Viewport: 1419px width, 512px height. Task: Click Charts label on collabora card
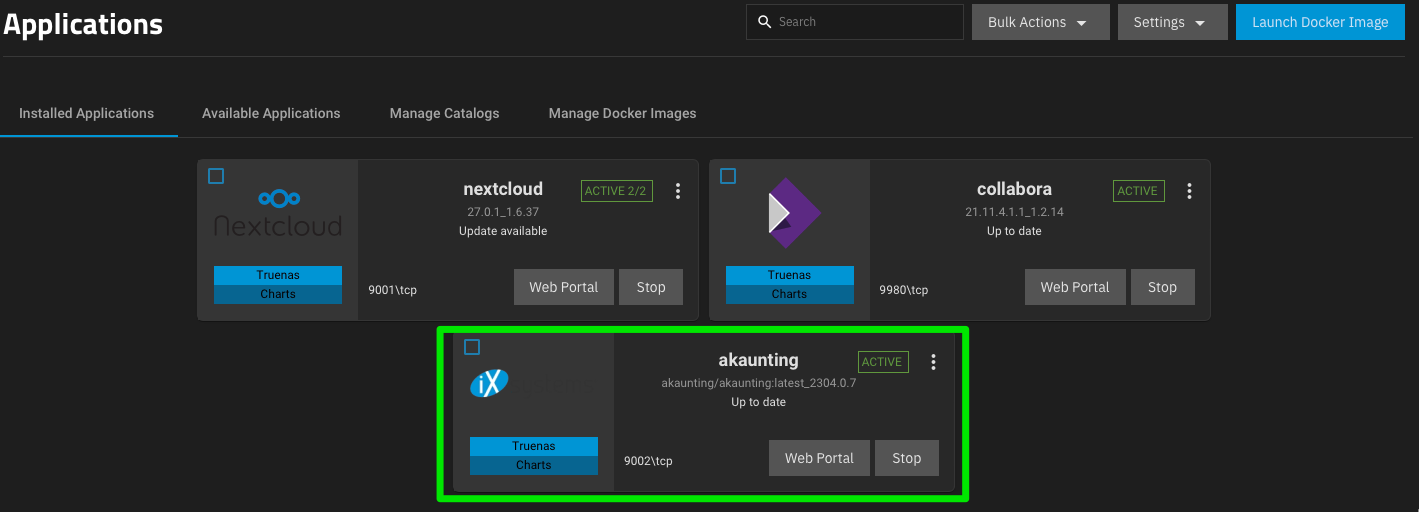pyautogui.click(x=790, y=294)
